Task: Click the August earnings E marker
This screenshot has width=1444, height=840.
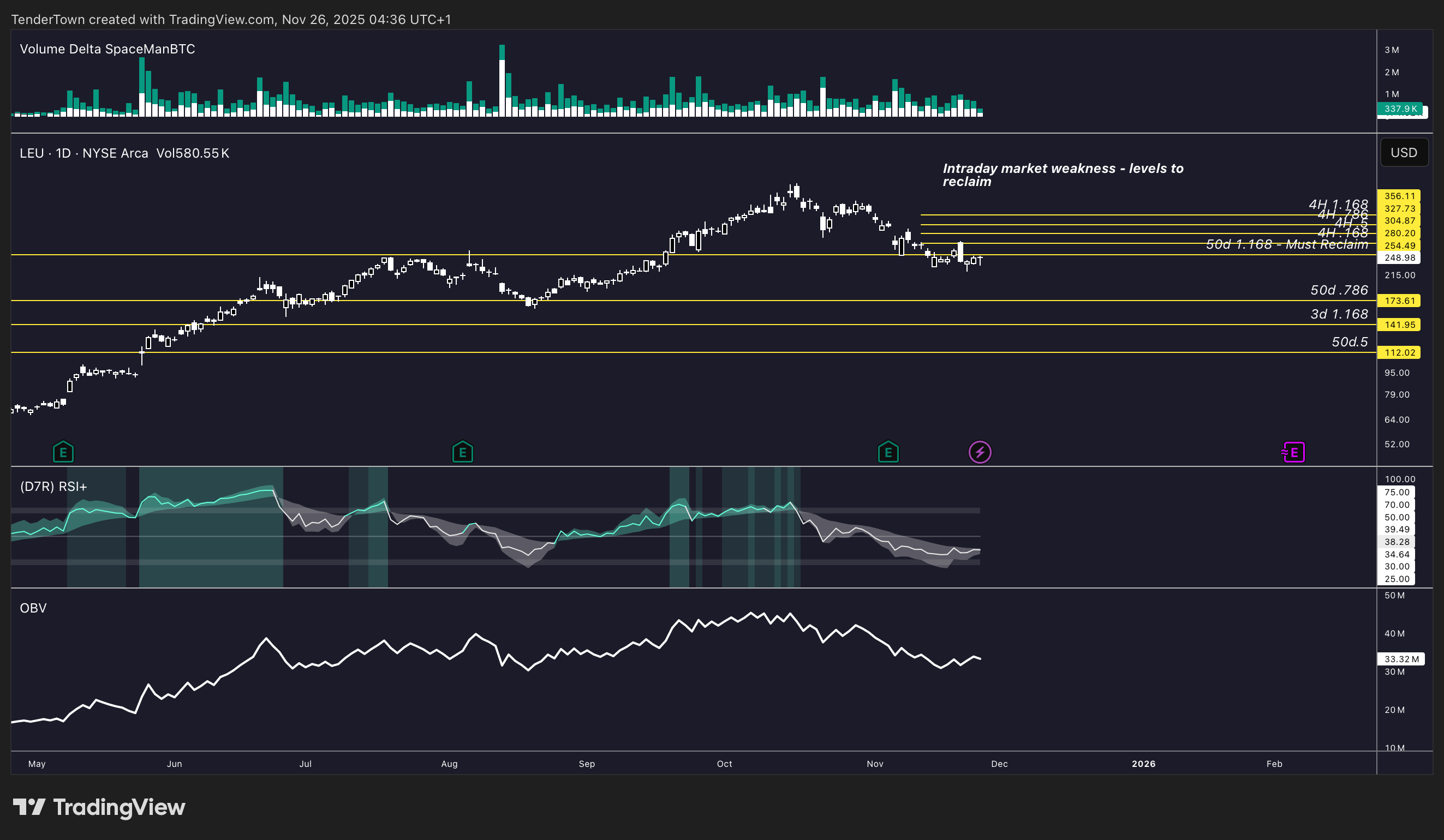Action: pos(462,452)
